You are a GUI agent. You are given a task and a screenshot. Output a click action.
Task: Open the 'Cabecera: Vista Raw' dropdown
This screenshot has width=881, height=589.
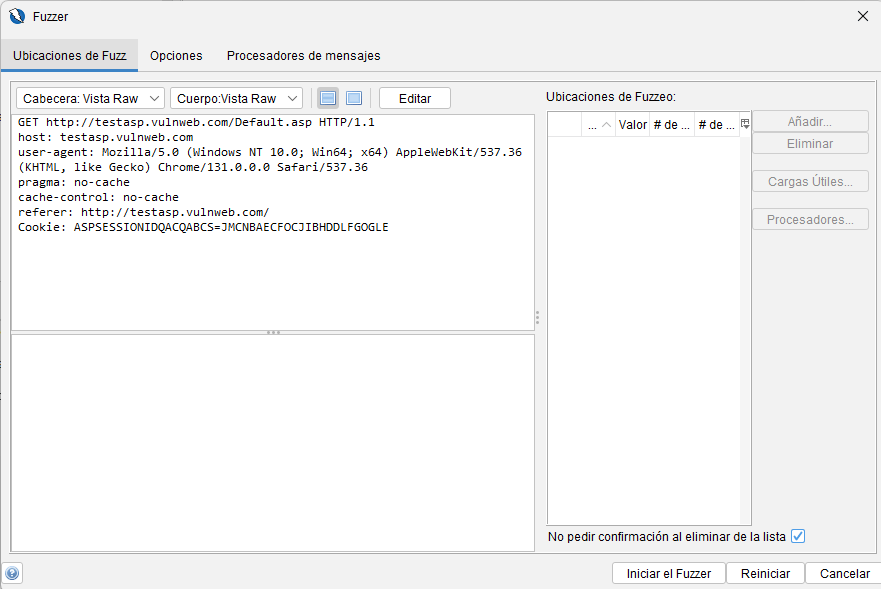click(x=90, y=98)
